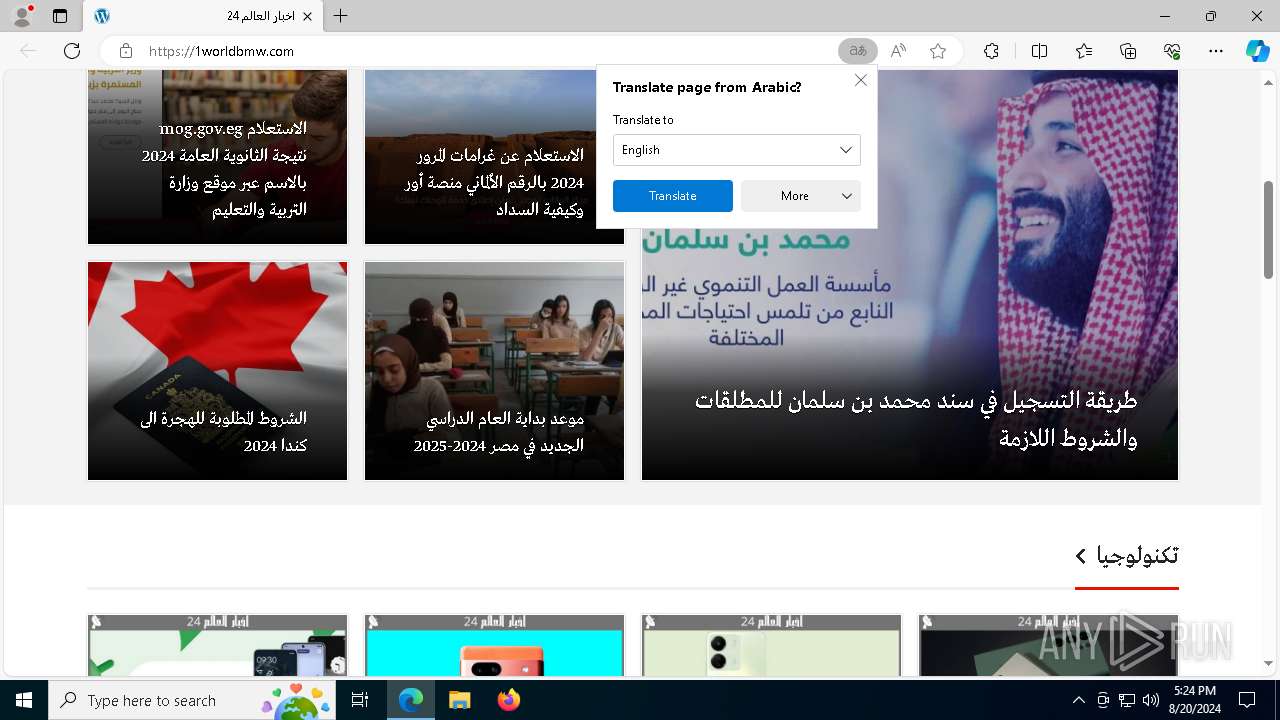1280x720 pixels.
Task: Open the cyan background phone thumbnail
Action: coord(494,645)
